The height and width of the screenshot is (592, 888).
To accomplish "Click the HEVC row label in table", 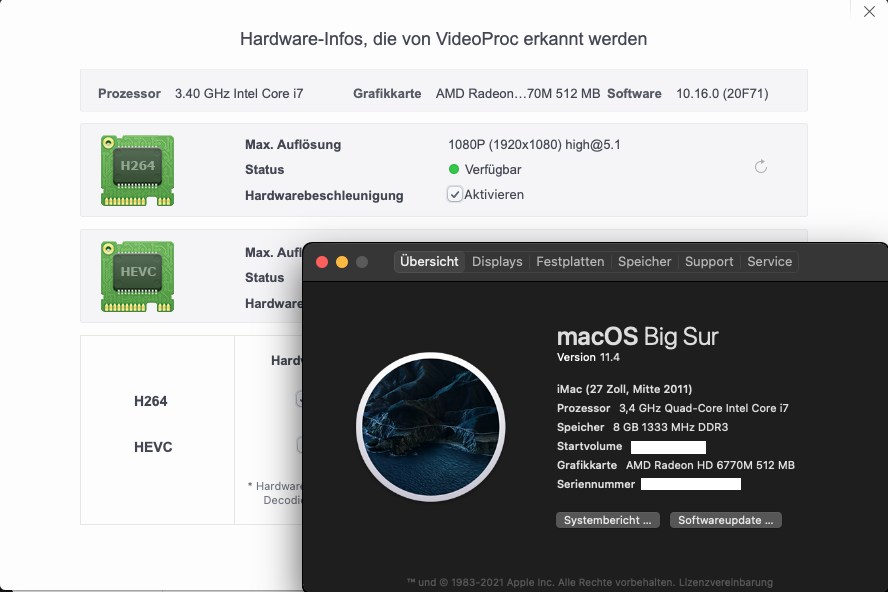I will click(153, 447).
